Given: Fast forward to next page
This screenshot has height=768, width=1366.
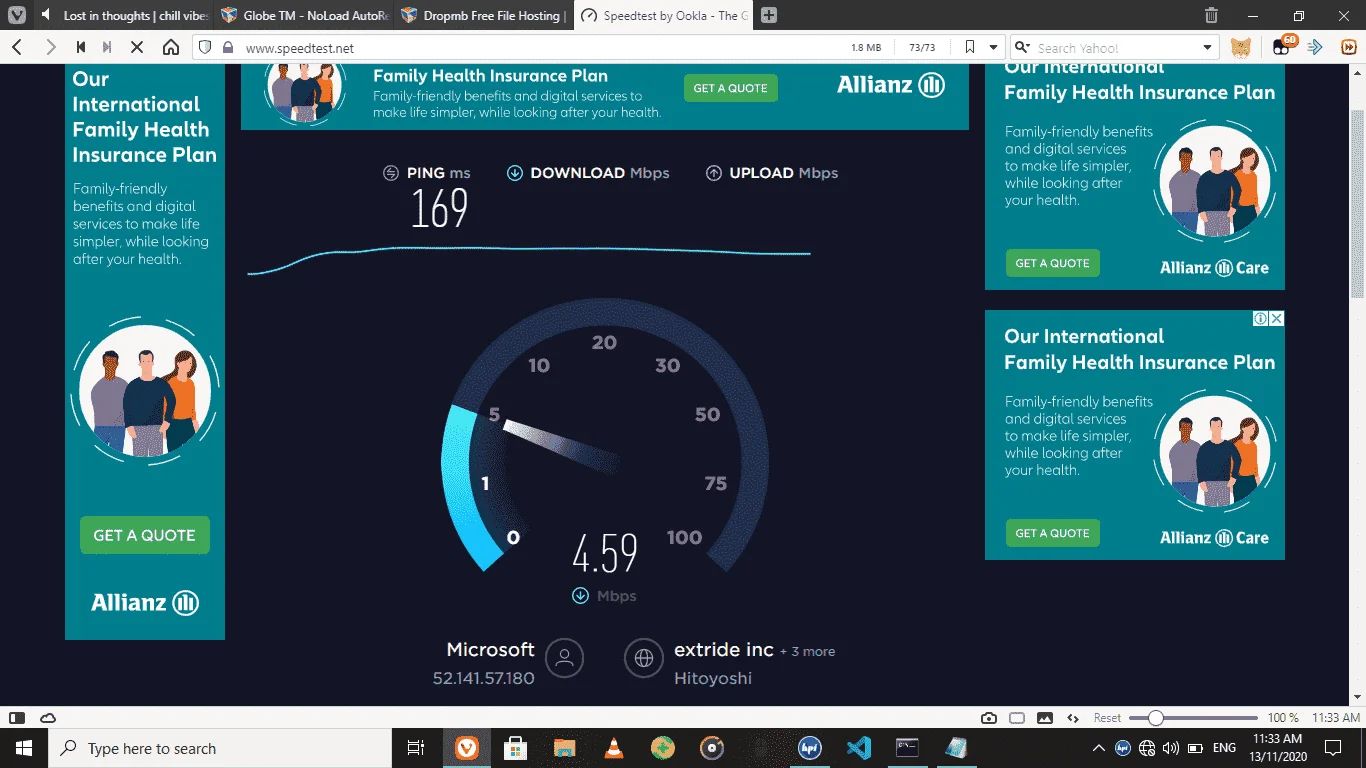Looking at the screenshot, I should (107, 47).
